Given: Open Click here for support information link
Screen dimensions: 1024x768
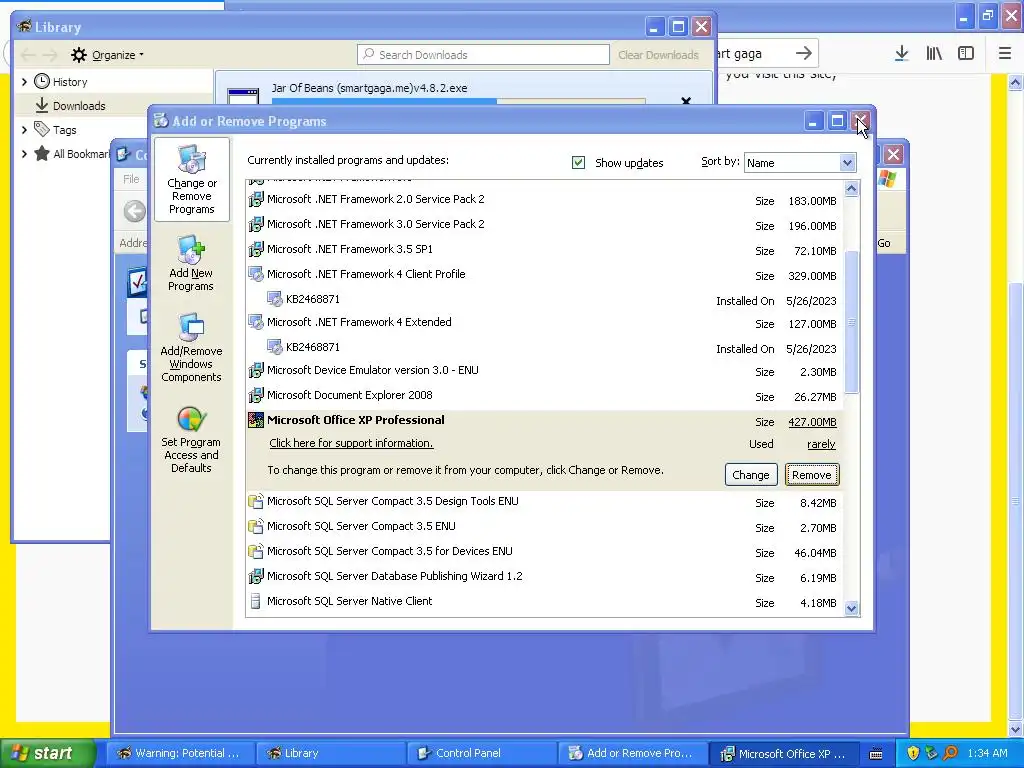Looking at the screenshot, I should 351,443.
